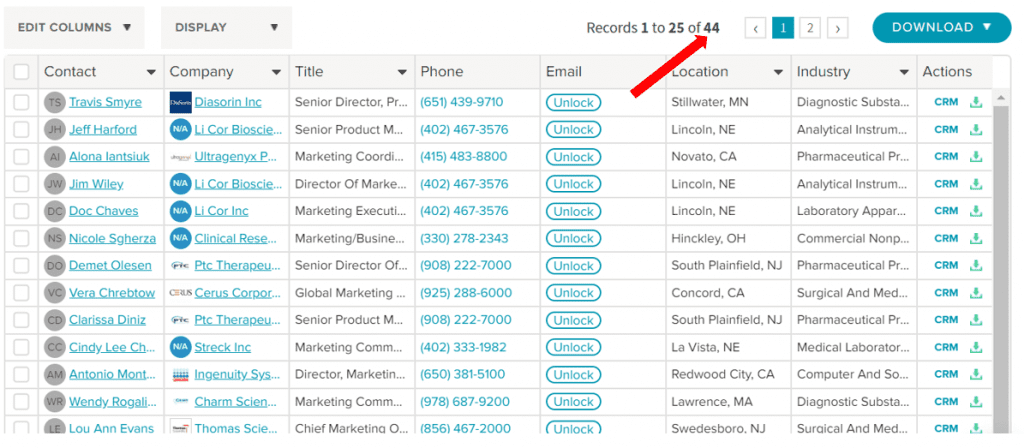The height and width of the screenshot is (448, 1024).
Task: Go to the previous page arrow
Action: coord(756,28)
